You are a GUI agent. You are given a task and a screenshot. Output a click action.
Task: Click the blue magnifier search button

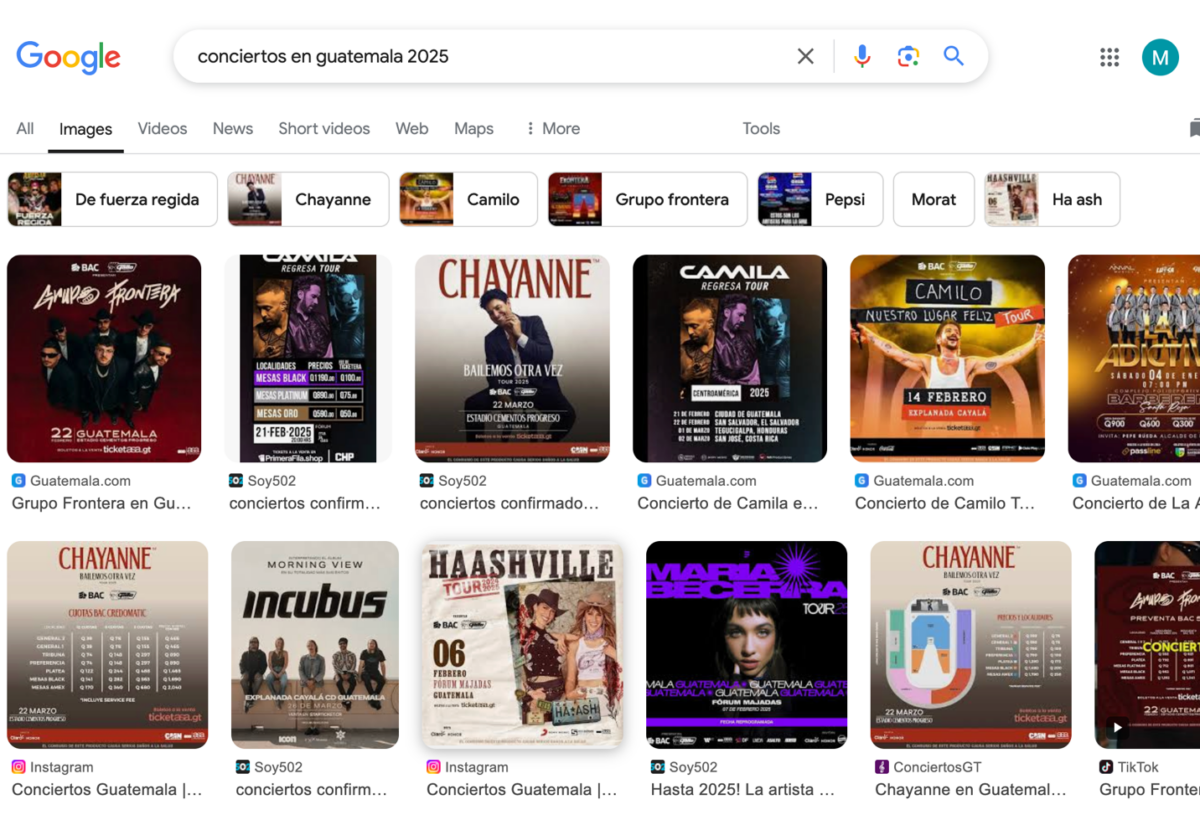[954, 56]
